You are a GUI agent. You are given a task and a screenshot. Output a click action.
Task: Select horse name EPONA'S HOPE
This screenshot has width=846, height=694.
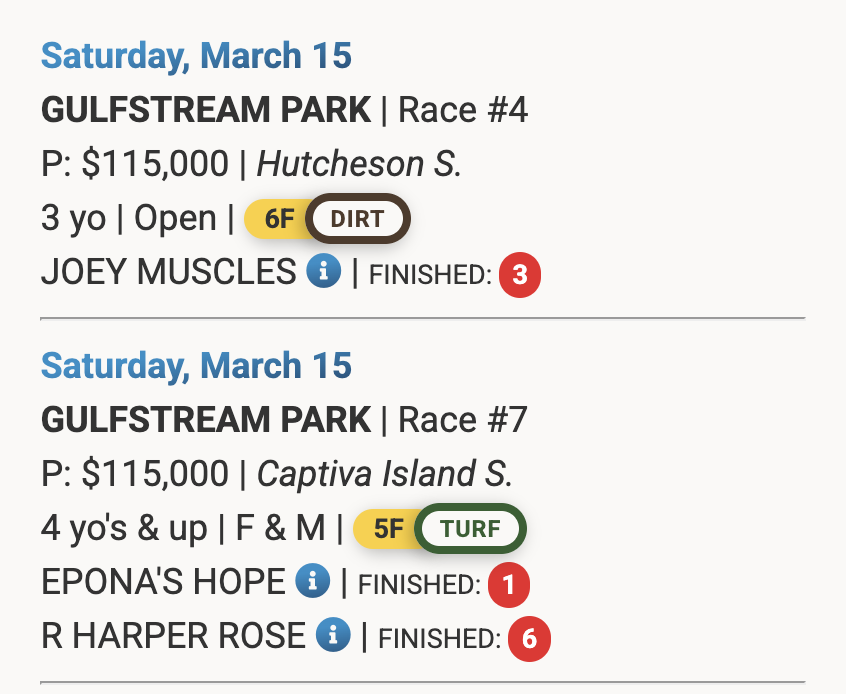[x=163, y=582]
